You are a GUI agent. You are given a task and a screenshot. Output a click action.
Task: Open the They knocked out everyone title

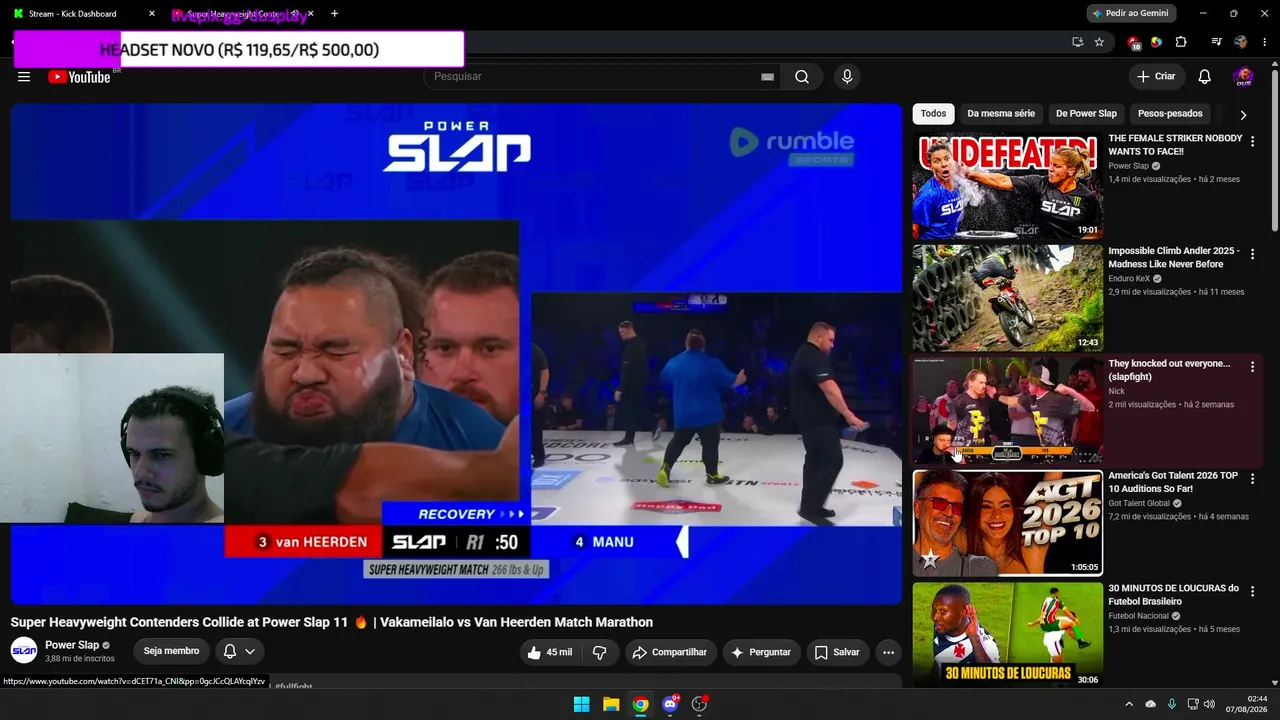pyautogui.click(x=1169, y=370)
